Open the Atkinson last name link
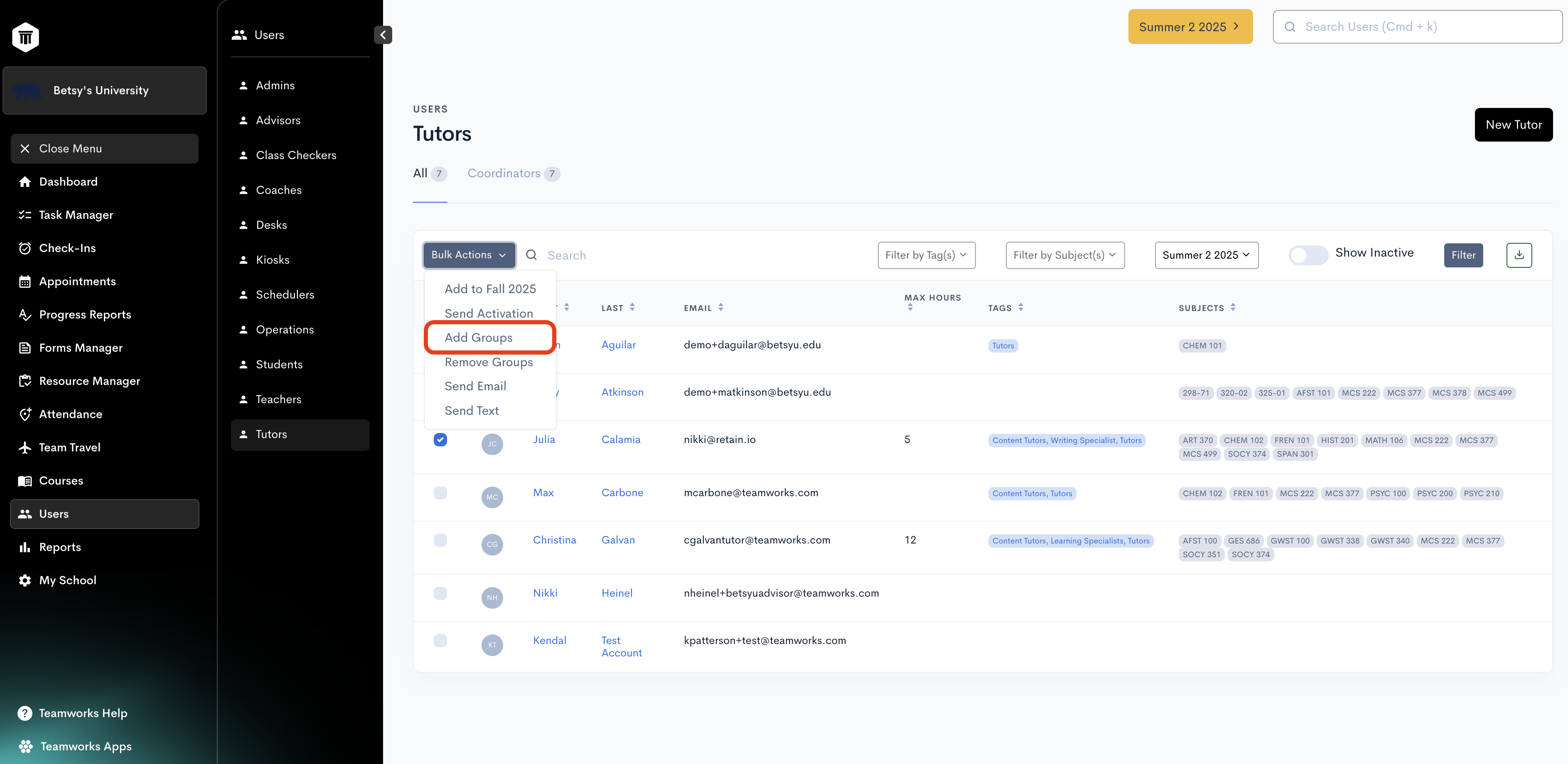1568x764 pixels. coord(622,392)
